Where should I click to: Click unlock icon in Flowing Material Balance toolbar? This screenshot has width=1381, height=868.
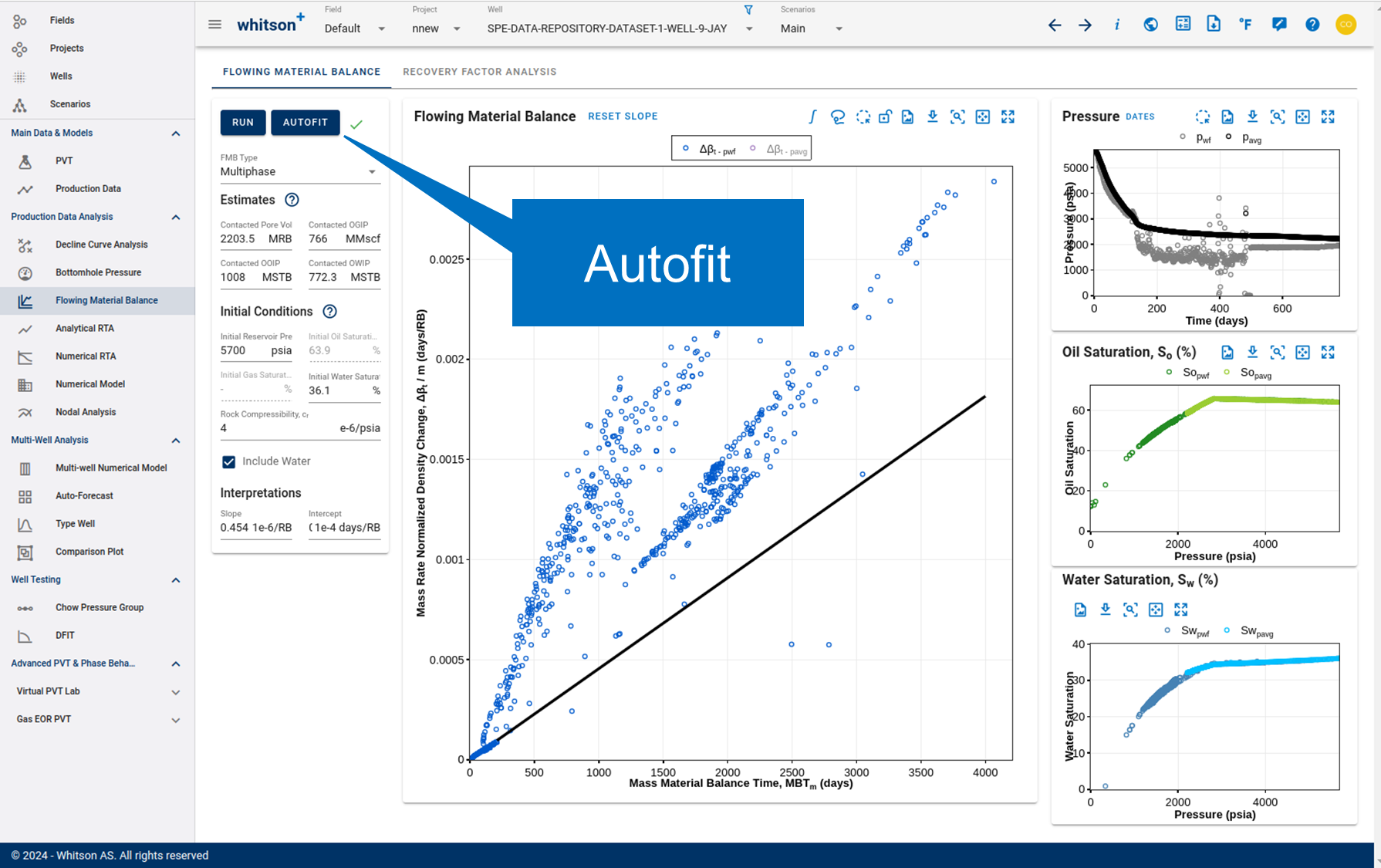pos(885,117)
